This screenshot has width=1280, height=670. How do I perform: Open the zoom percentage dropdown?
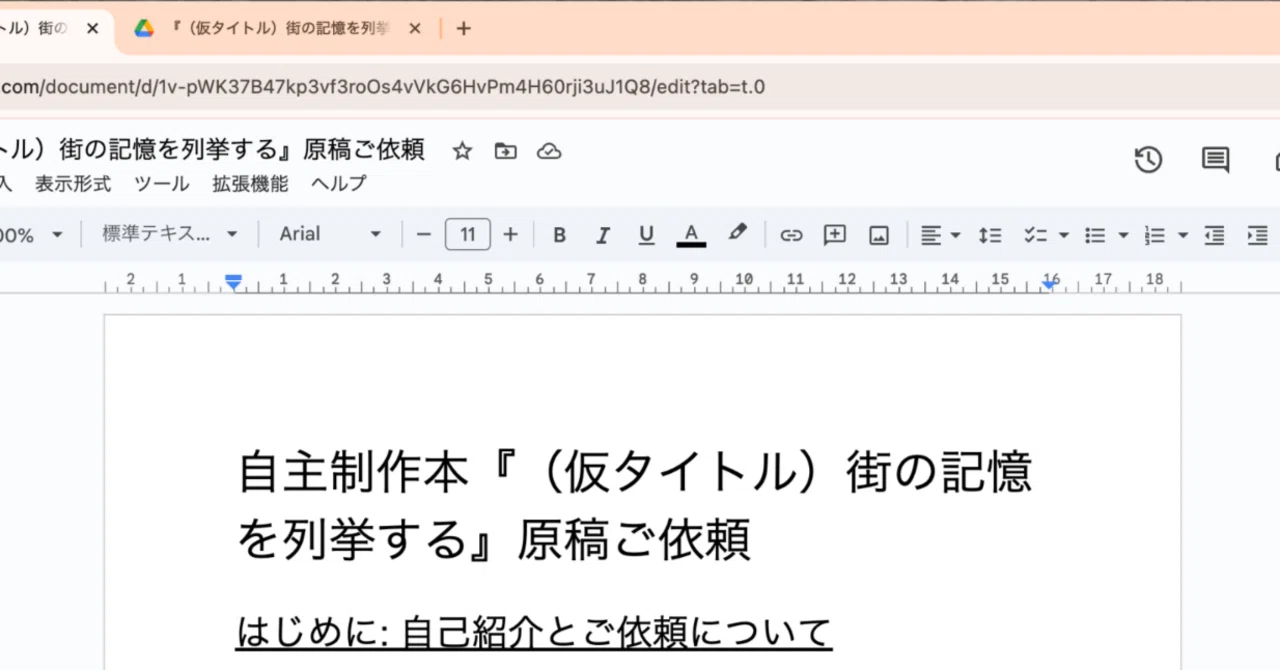(32, 235)
